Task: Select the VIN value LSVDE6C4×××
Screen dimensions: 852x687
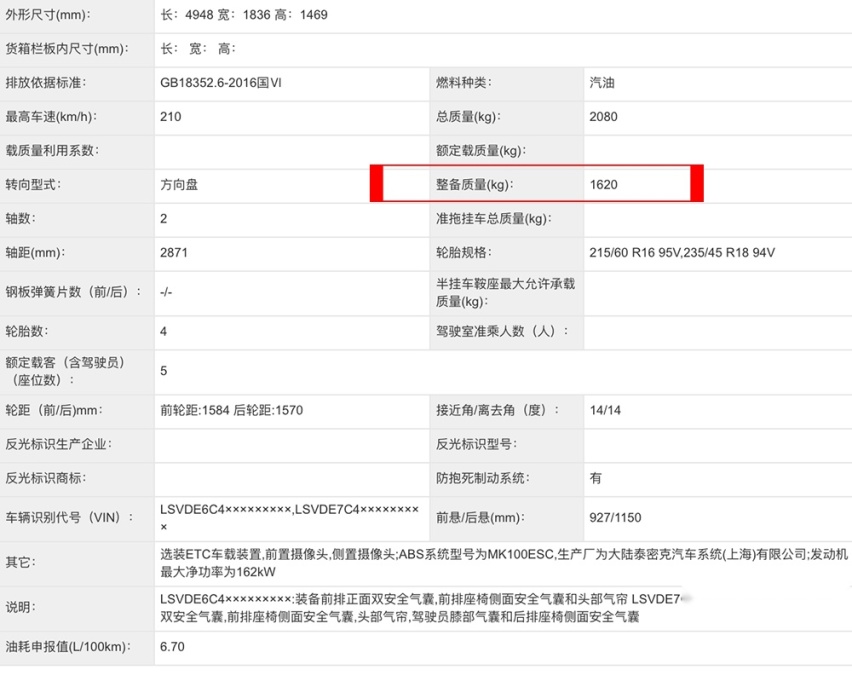Action: 290,518
